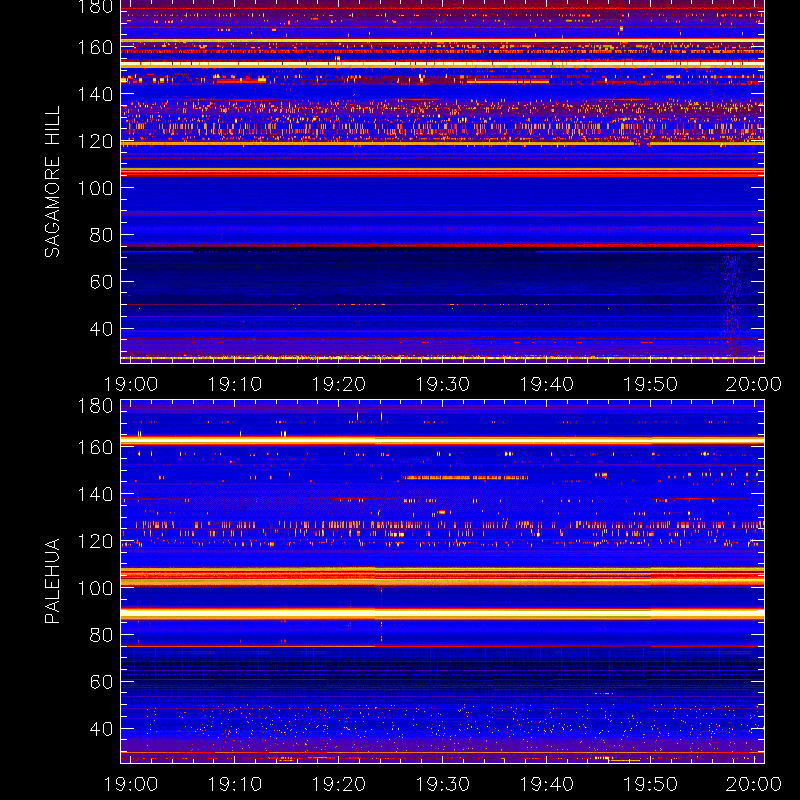Viewport: 800px width, 800px height.
Task: Select the 80 label on Palehua axis
Action: [101, 635]
